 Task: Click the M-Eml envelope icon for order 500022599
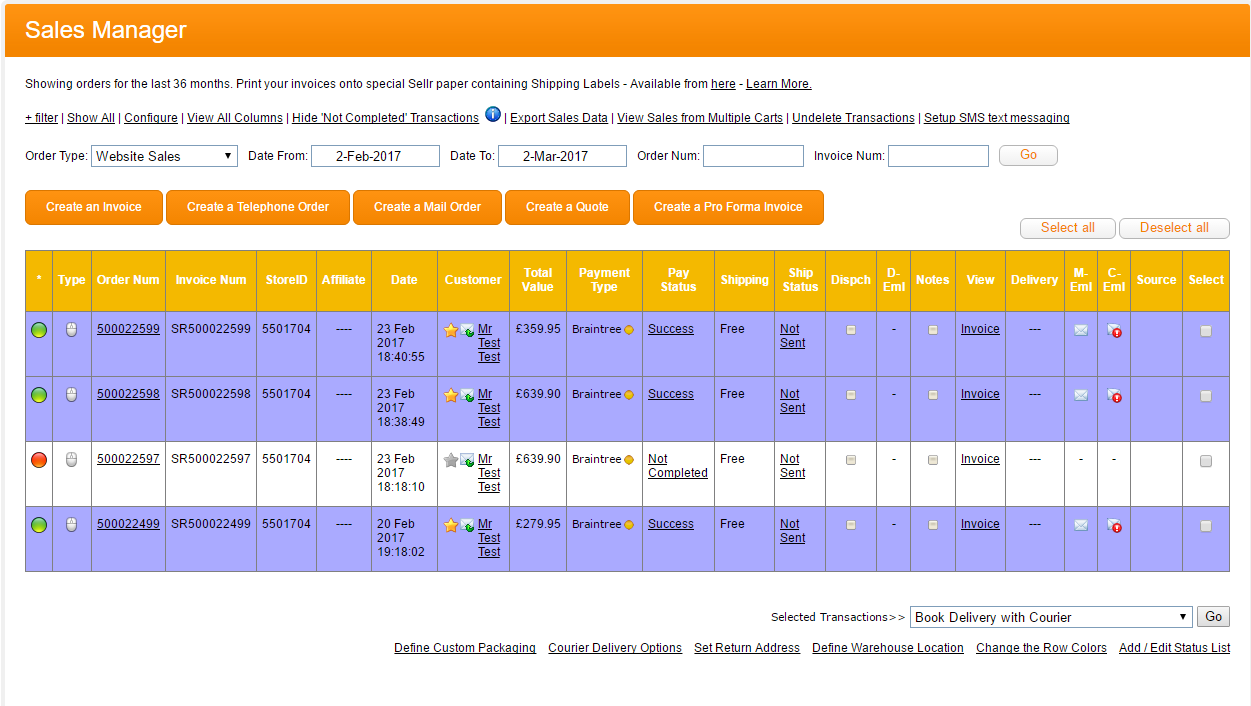(1081, 330)
